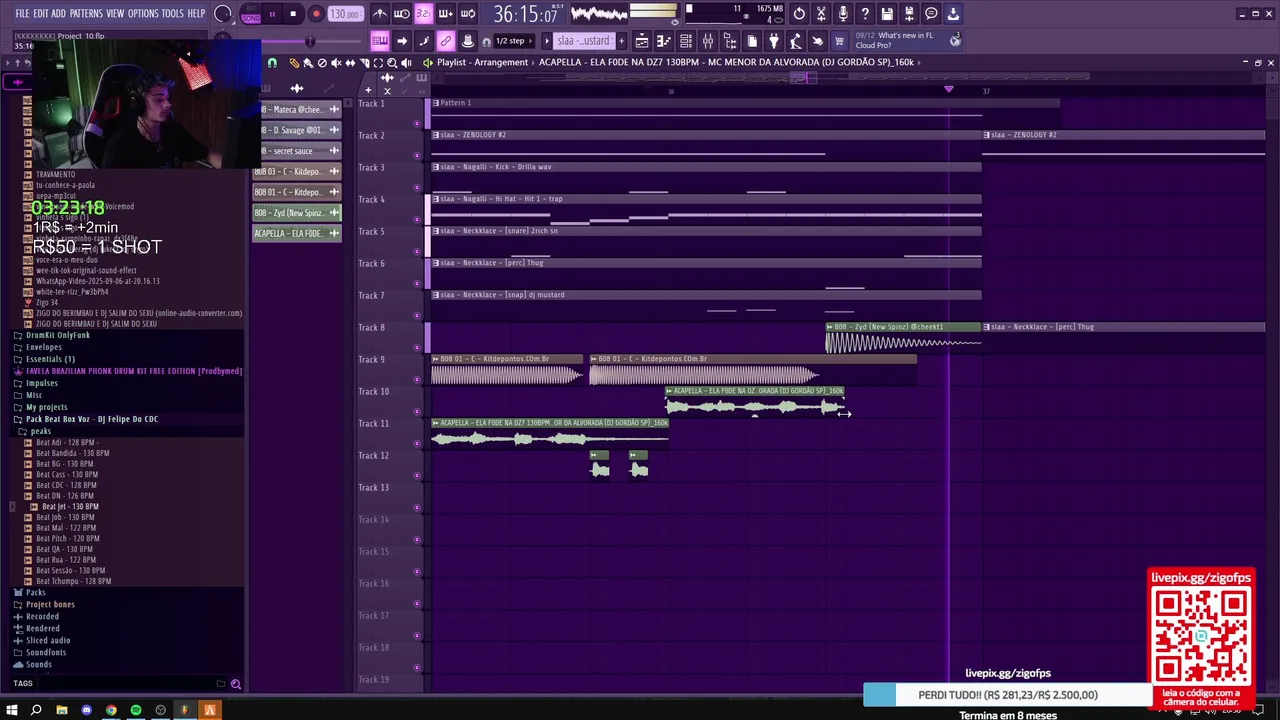Select the playlist mute tool
The width and height of the screenshot is (1280, 720).
[x=336, y=63]
